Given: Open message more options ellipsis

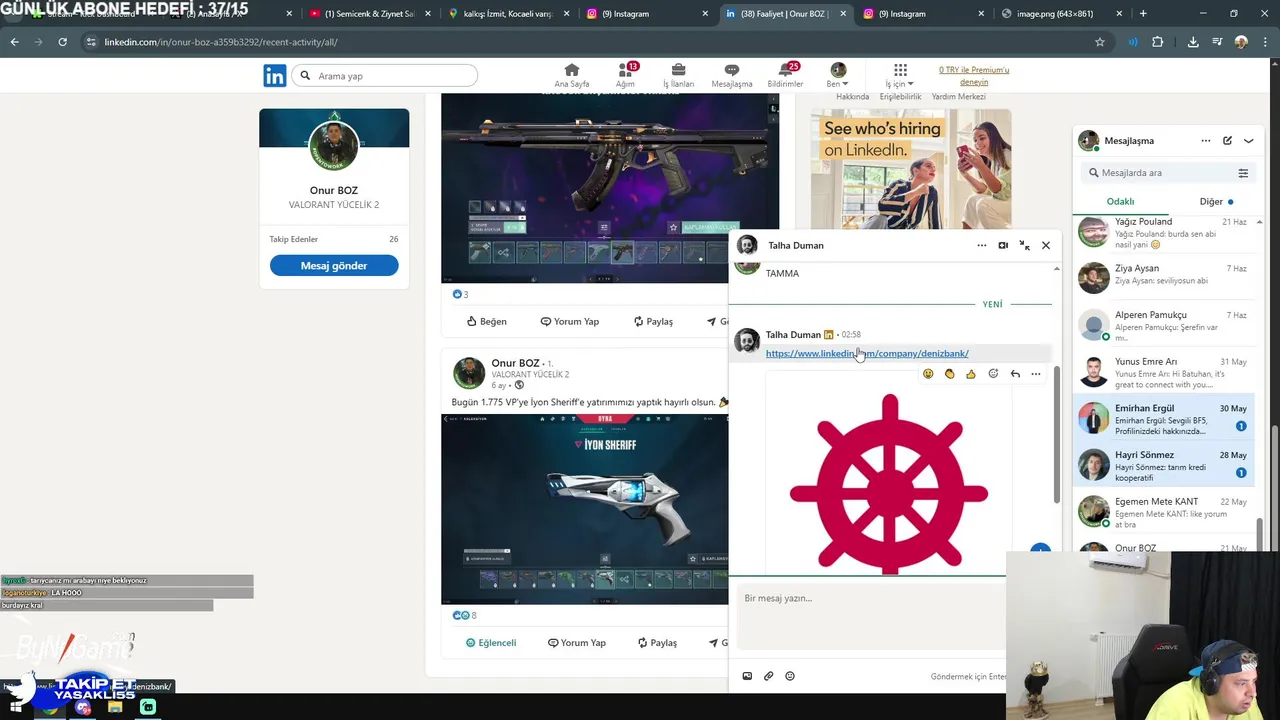Looking at the screenshot, I should point(1036,374).
